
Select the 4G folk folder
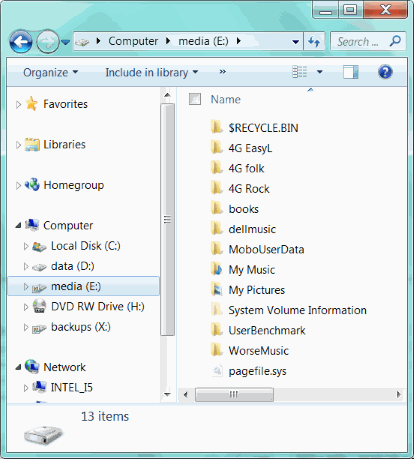[x=246, y=168]
